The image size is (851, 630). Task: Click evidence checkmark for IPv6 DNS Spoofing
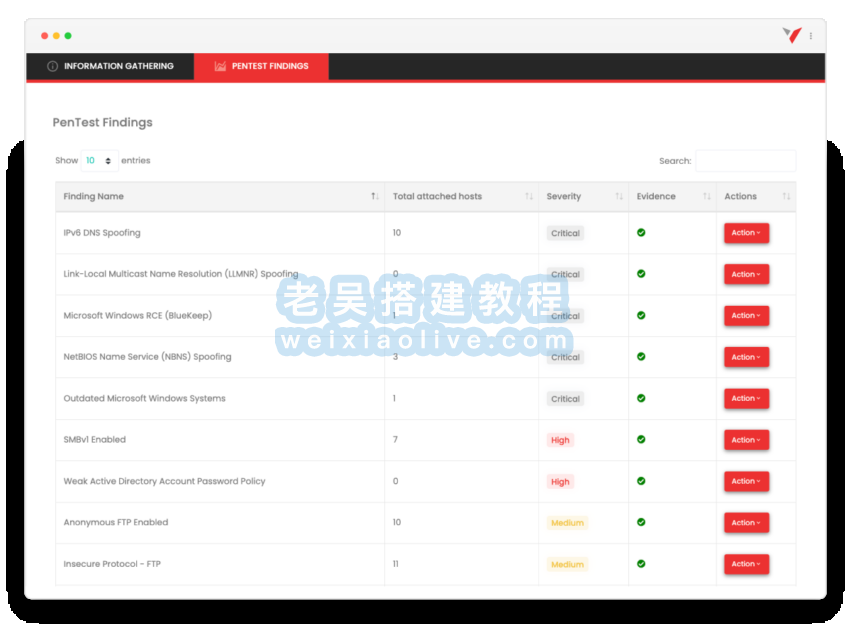click(x=641, y=232)
